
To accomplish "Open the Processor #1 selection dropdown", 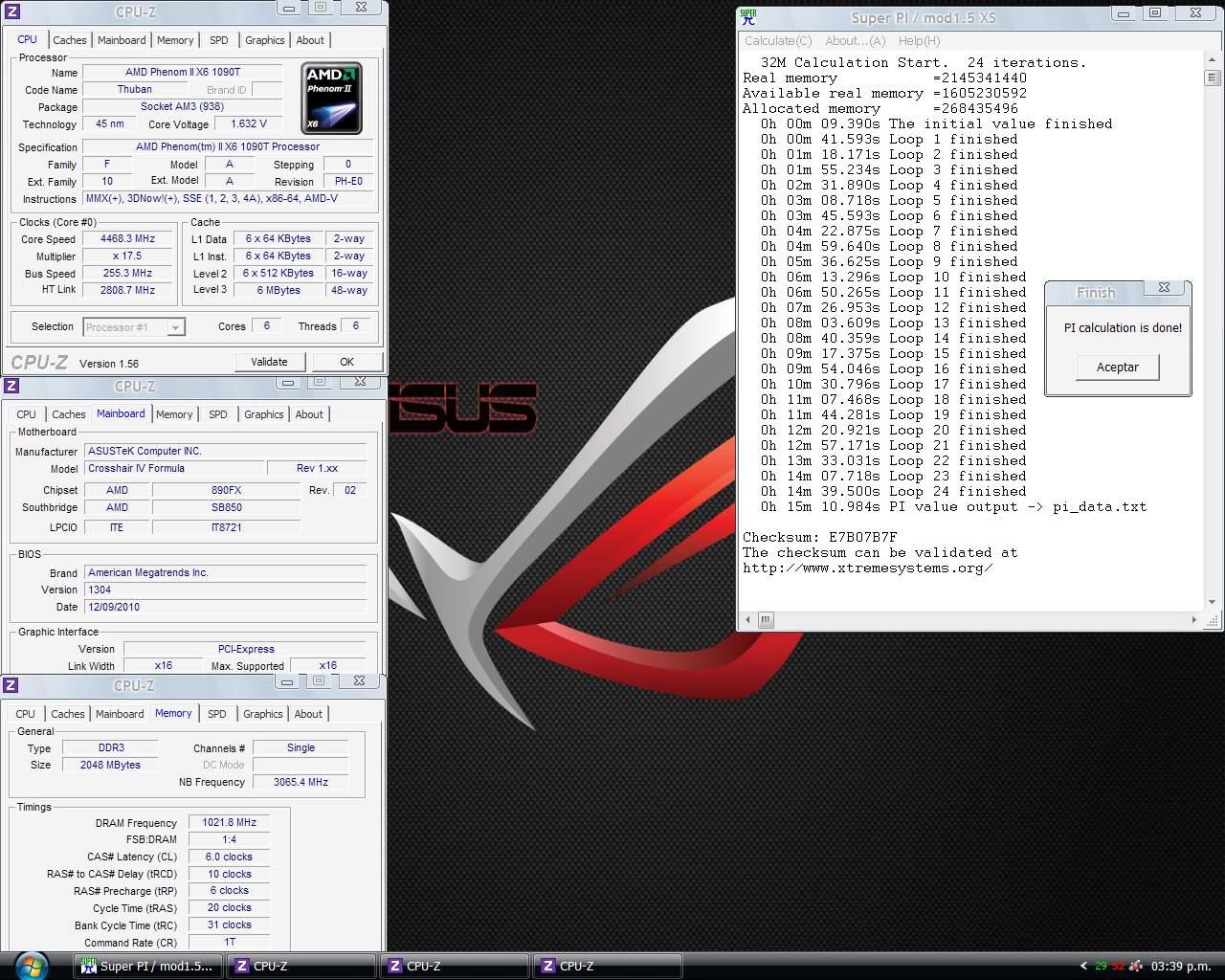I will 175,327.
